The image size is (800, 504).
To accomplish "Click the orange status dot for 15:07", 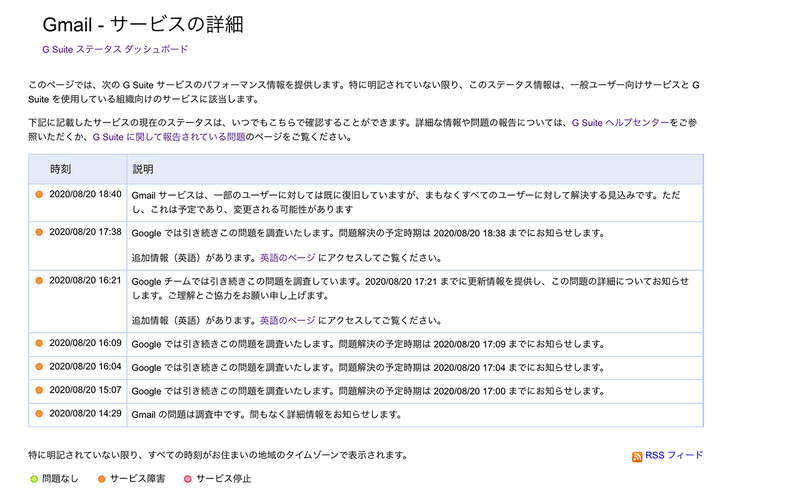I will click(39, 390).
